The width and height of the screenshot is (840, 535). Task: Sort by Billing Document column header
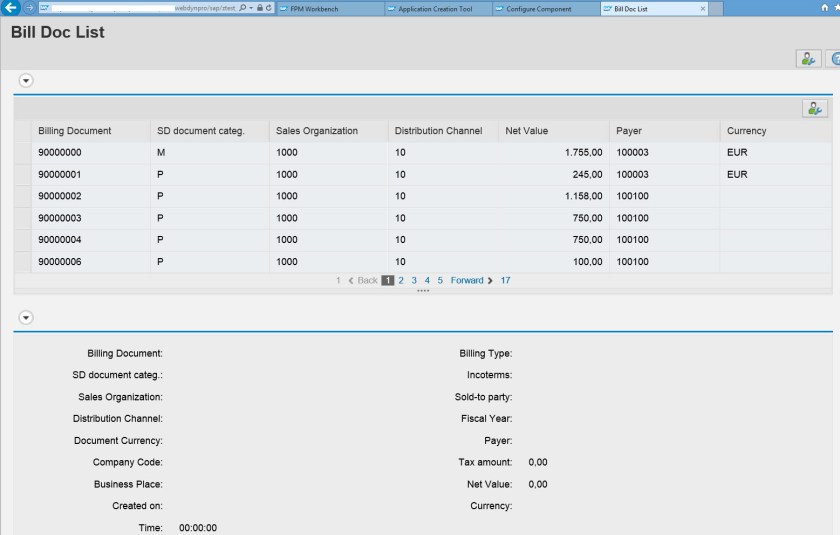click(91, 131)
